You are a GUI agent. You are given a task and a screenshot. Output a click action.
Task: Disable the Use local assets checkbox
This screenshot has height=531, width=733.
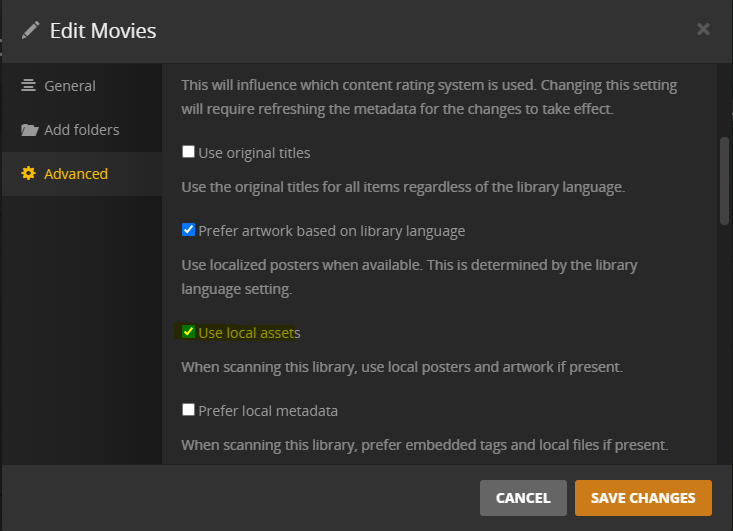point(188,332)
